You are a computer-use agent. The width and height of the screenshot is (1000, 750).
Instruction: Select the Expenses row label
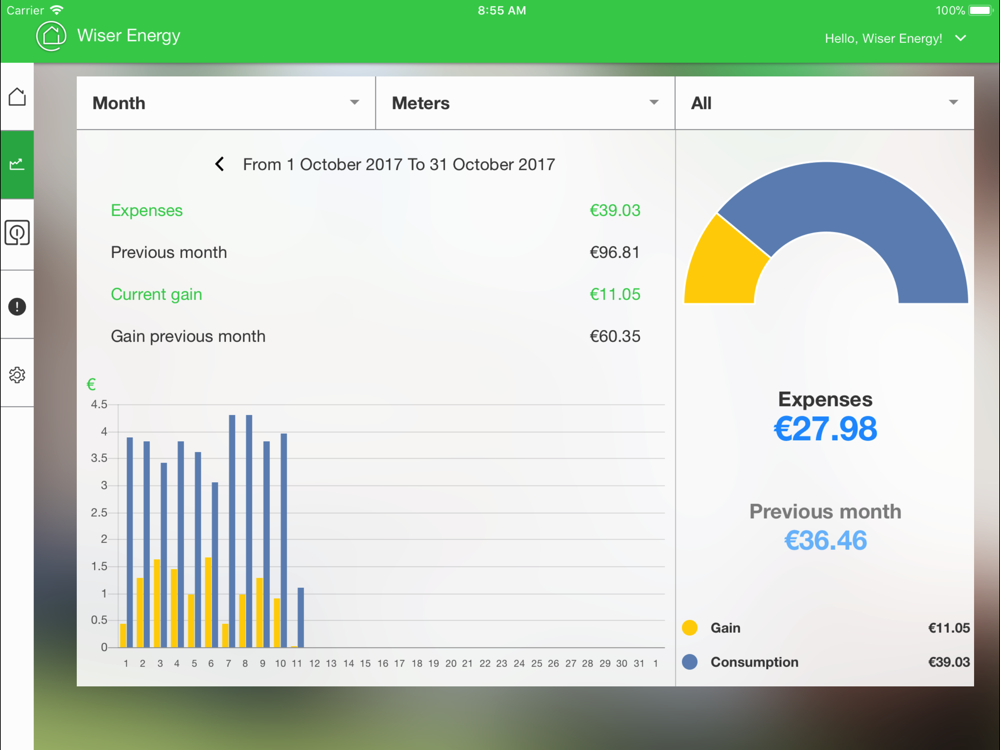coord(147,210)
